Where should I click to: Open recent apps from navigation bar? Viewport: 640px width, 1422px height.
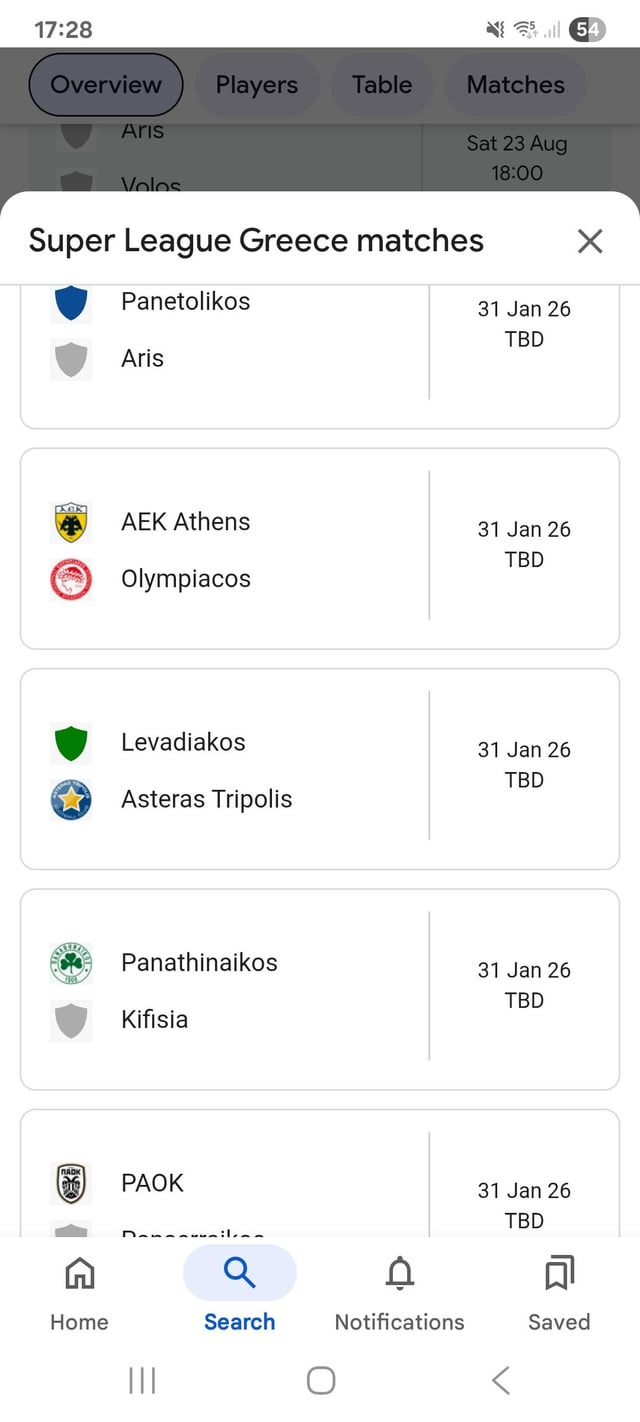pyautogui.click(x=142, y=1379)
